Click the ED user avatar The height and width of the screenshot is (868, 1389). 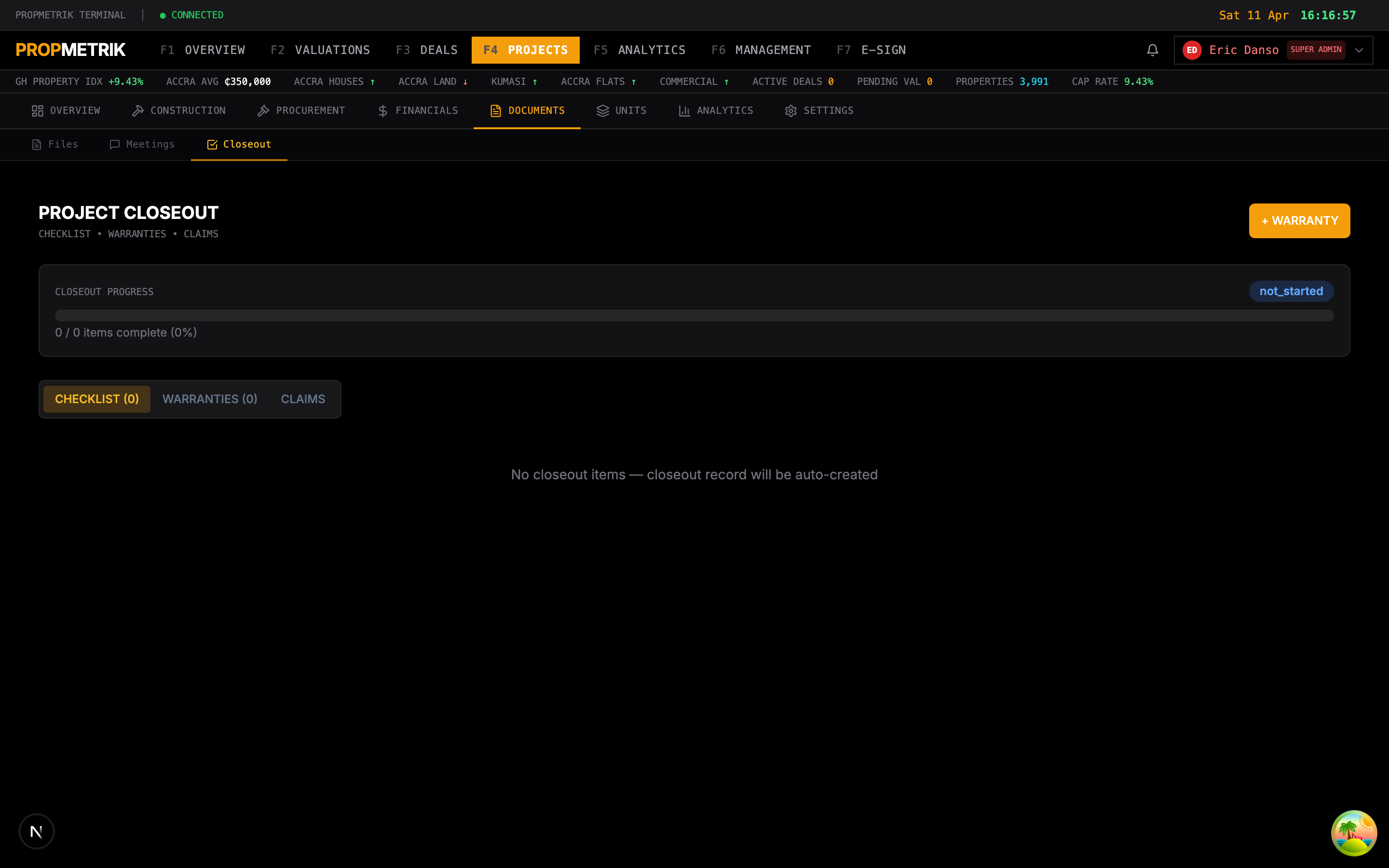tap(1192, 50)
